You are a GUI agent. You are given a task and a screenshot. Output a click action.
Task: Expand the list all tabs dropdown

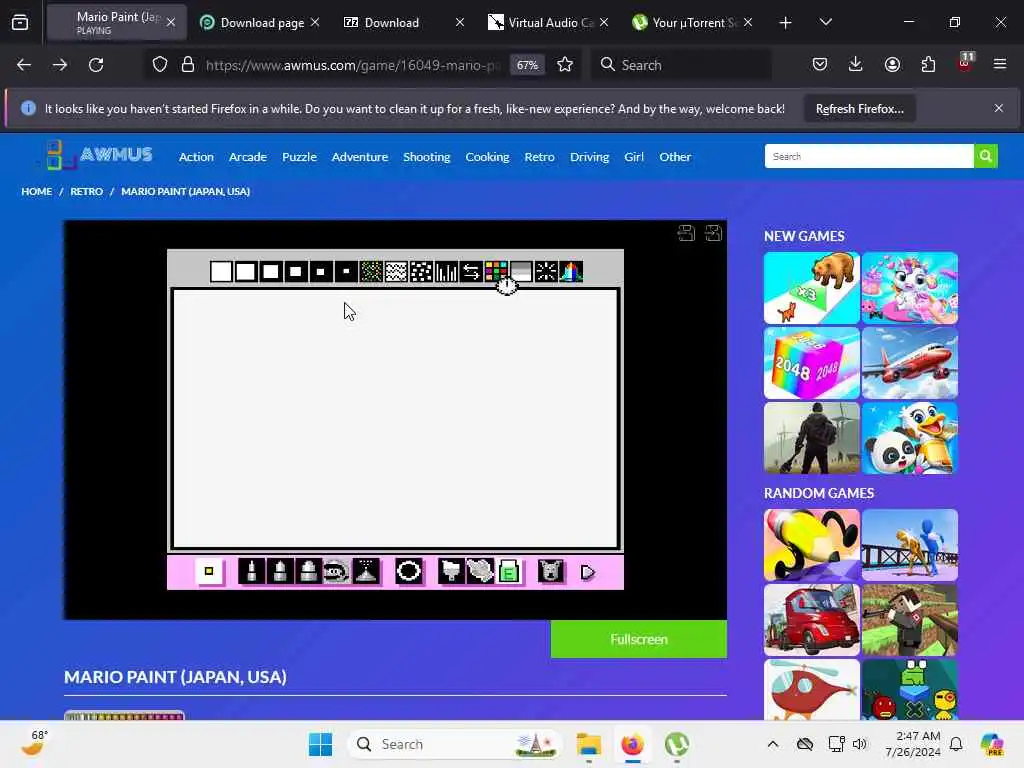coord(825,23)
